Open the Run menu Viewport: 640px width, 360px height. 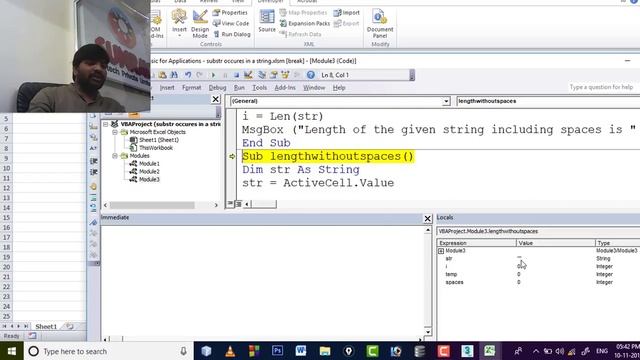[x=239, y=88]
